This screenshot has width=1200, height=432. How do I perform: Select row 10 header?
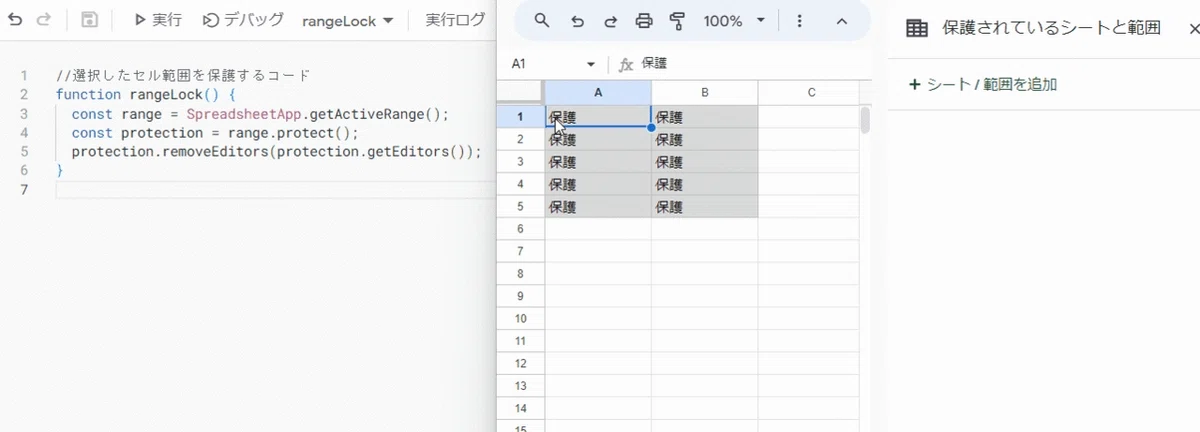[x=520, y=319]
